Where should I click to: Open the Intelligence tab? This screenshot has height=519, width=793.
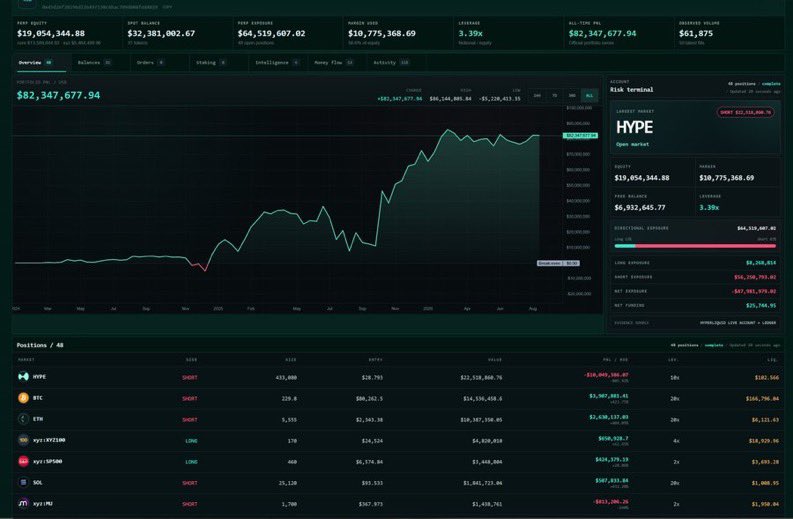coord(277,63)
